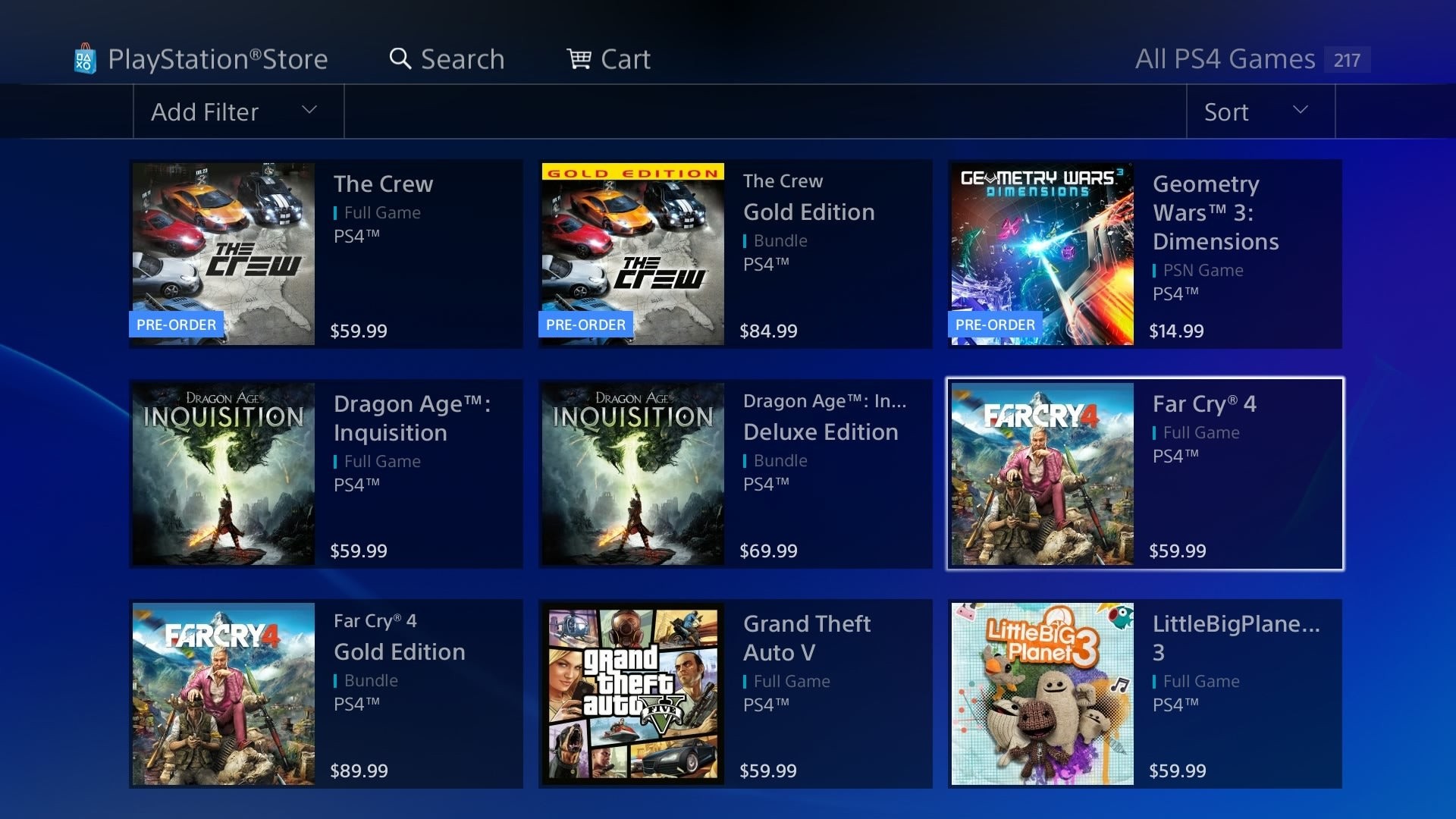The image size is (1456, 819).
Task: Choose the highlighted Far Cry 4 Full Game
Action: 1145,474
